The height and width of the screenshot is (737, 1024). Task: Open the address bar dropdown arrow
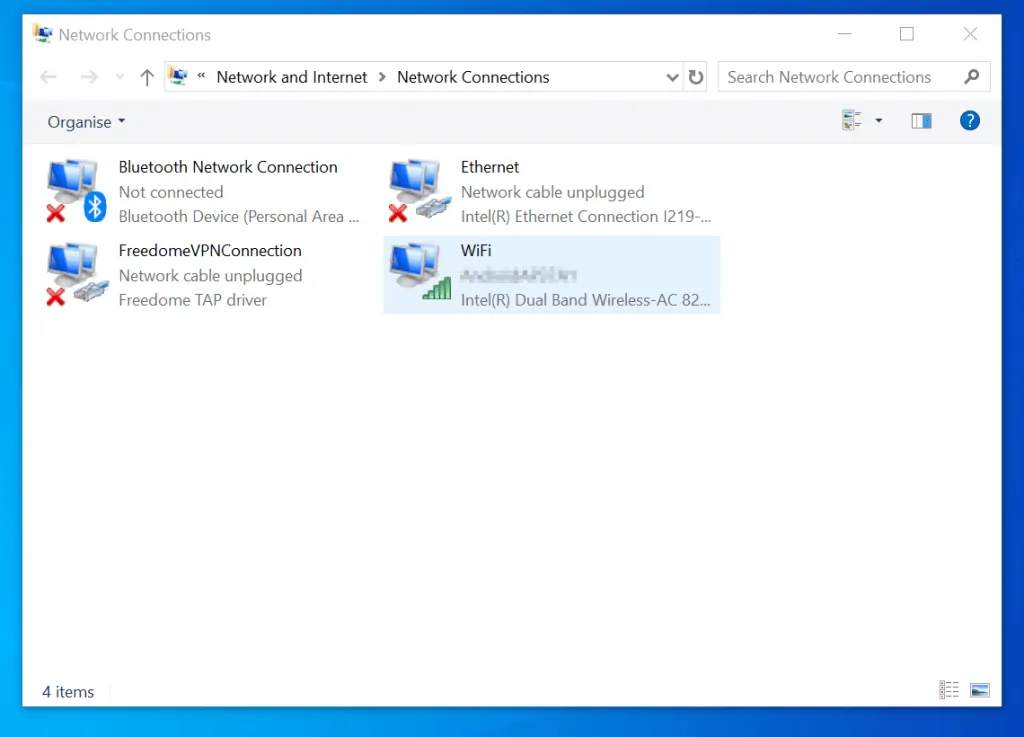(672, 77)
